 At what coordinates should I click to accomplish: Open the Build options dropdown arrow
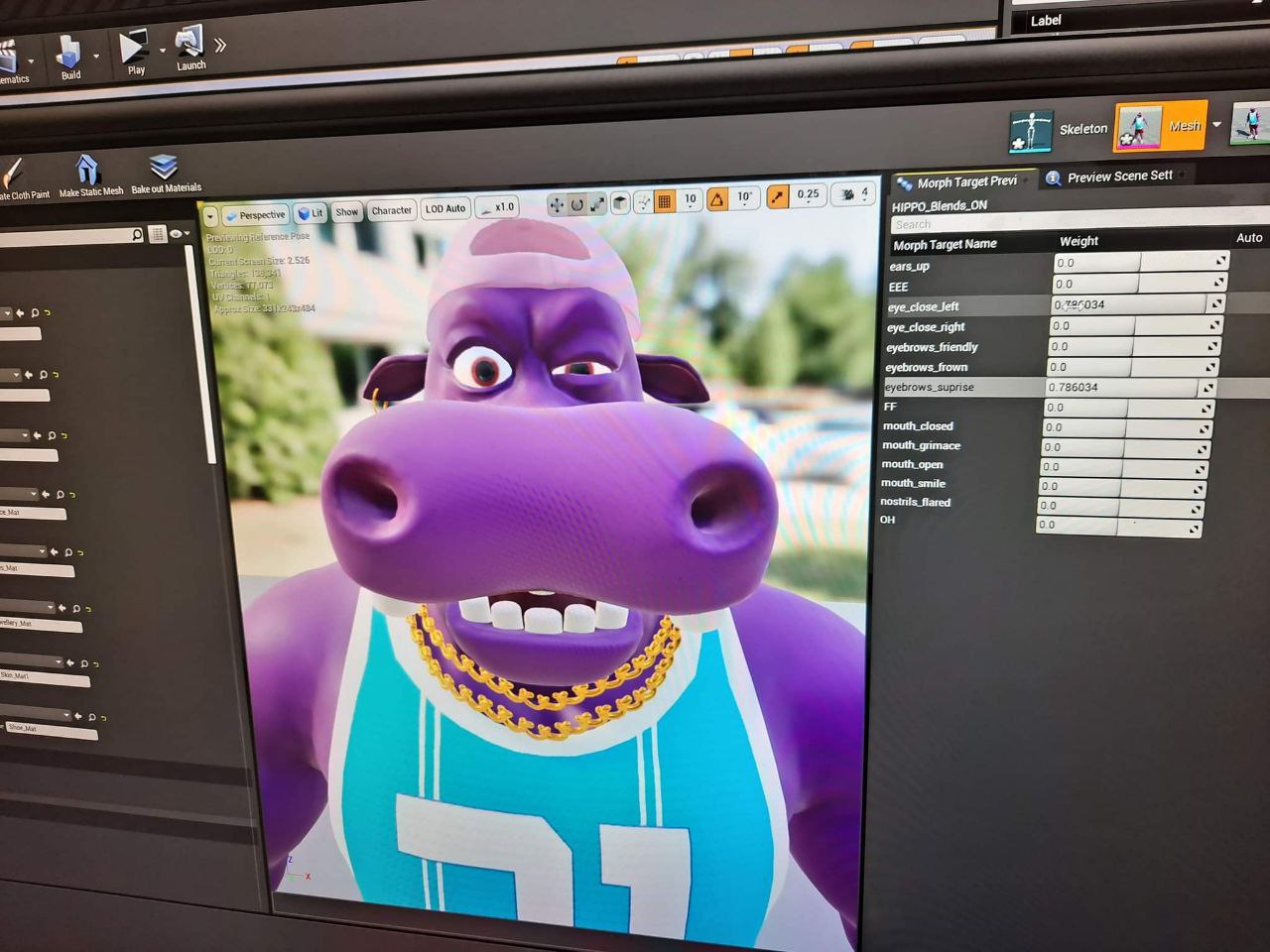click(96, 57)
